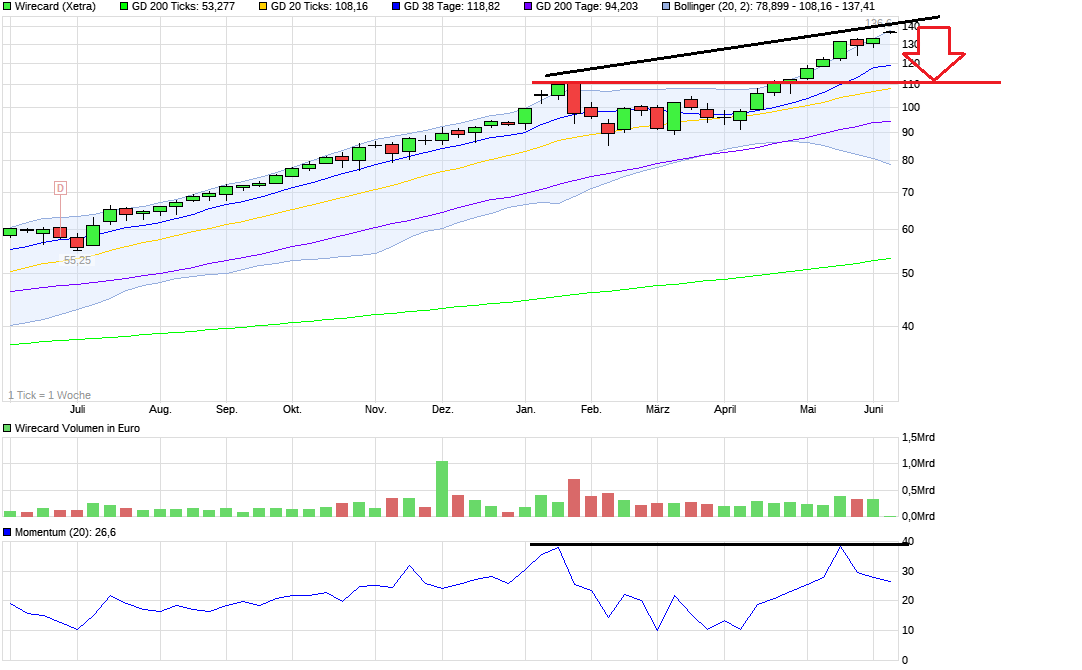This screenshot has height=670, width=1082.
Task: Click the 50 price axis label
Action: (x=908, y=273)
